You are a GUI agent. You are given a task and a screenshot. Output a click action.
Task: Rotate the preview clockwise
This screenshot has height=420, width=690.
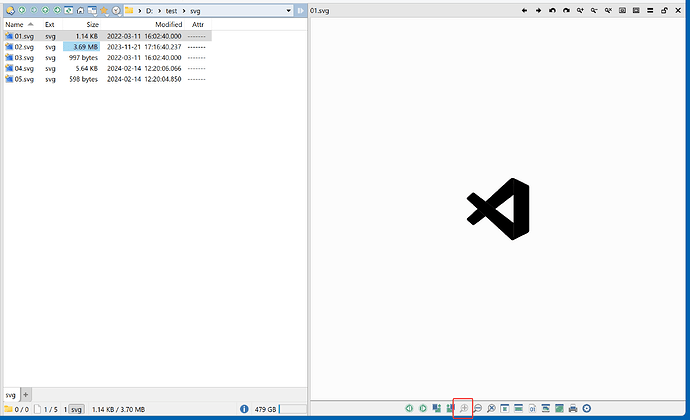point(566,11)
